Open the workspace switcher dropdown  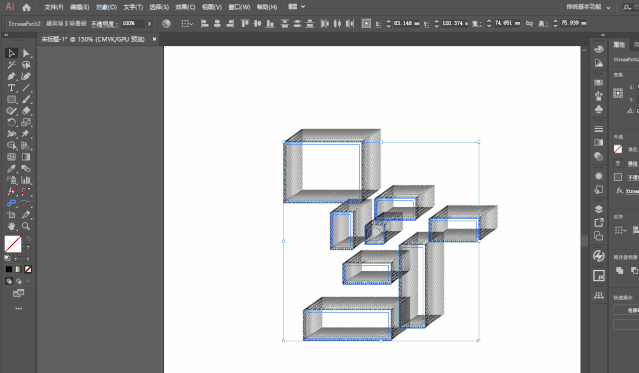pyautogui.click(x=588, y=7)
